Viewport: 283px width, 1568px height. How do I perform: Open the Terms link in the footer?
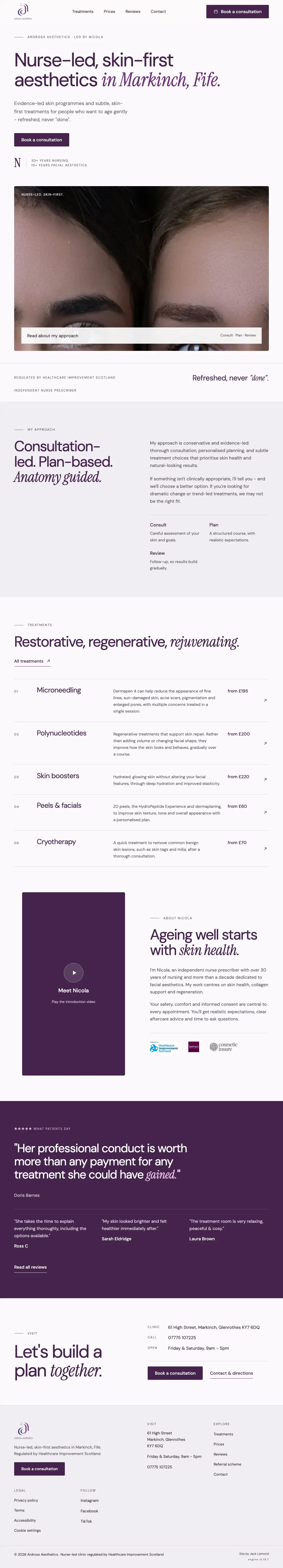20,1510
